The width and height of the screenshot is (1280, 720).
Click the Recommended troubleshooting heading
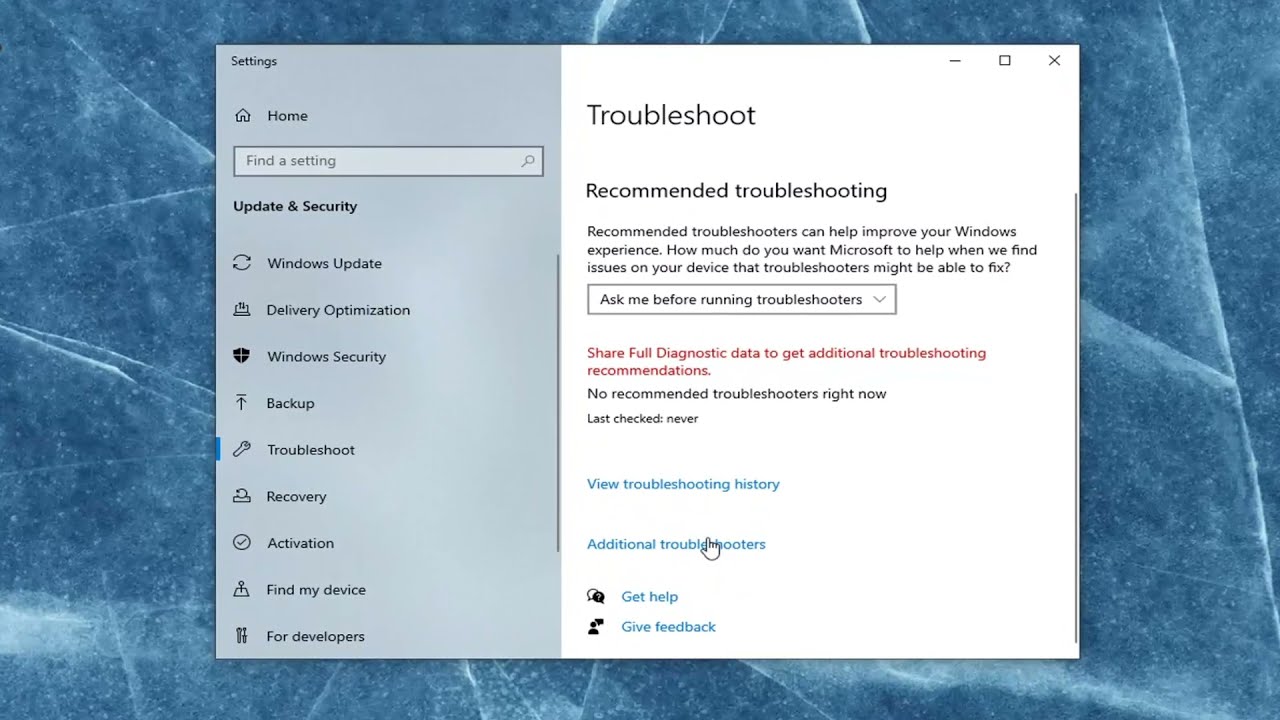tap(736, 191)
